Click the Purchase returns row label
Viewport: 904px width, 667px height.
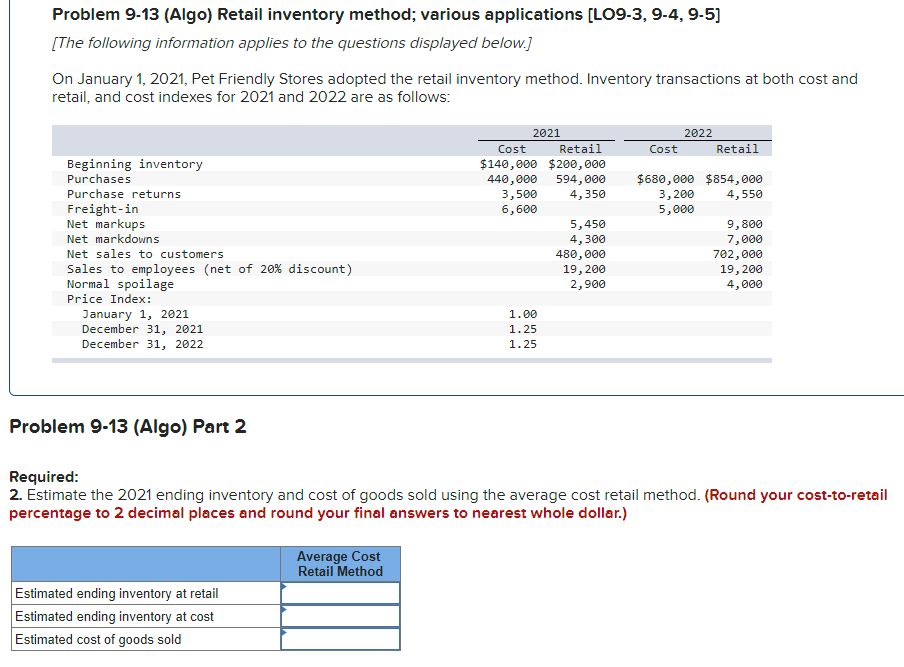tap(124, 194)
